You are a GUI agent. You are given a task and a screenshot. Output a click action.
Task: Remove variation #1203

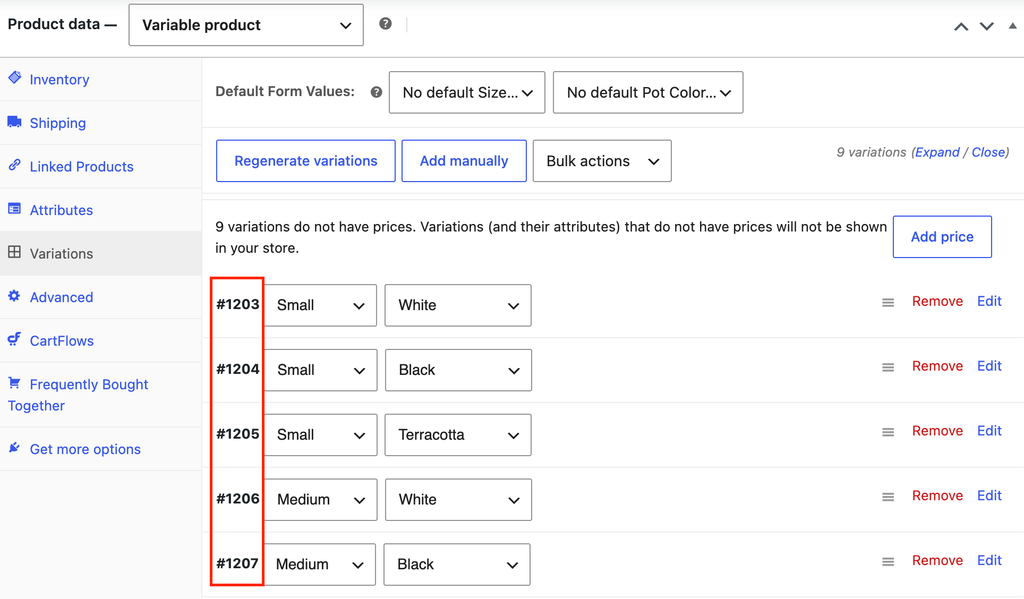[937, 301]
